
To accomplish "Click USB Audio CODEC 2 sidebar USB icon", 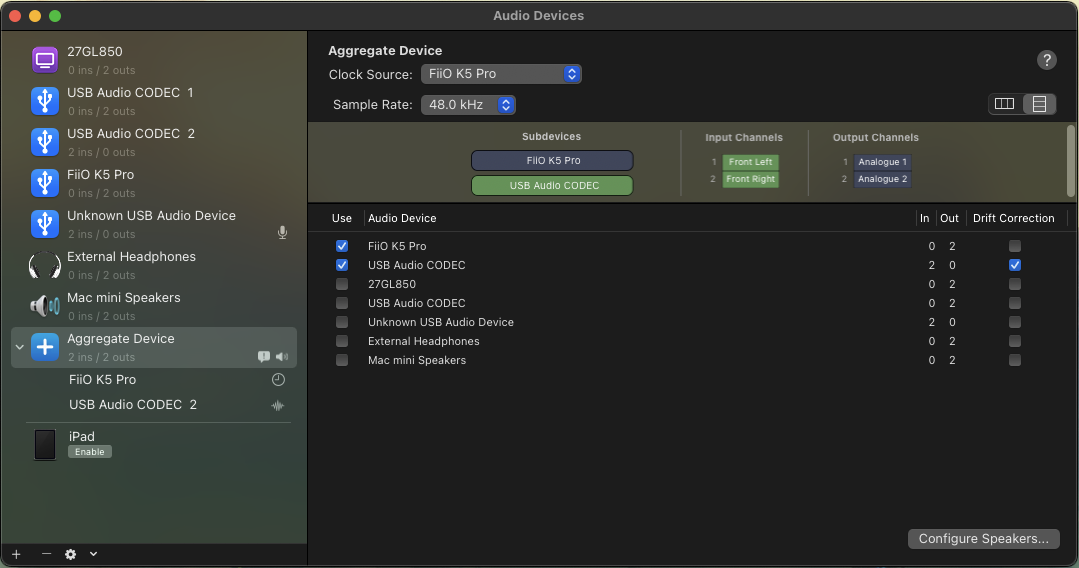I will coord(45,142).
